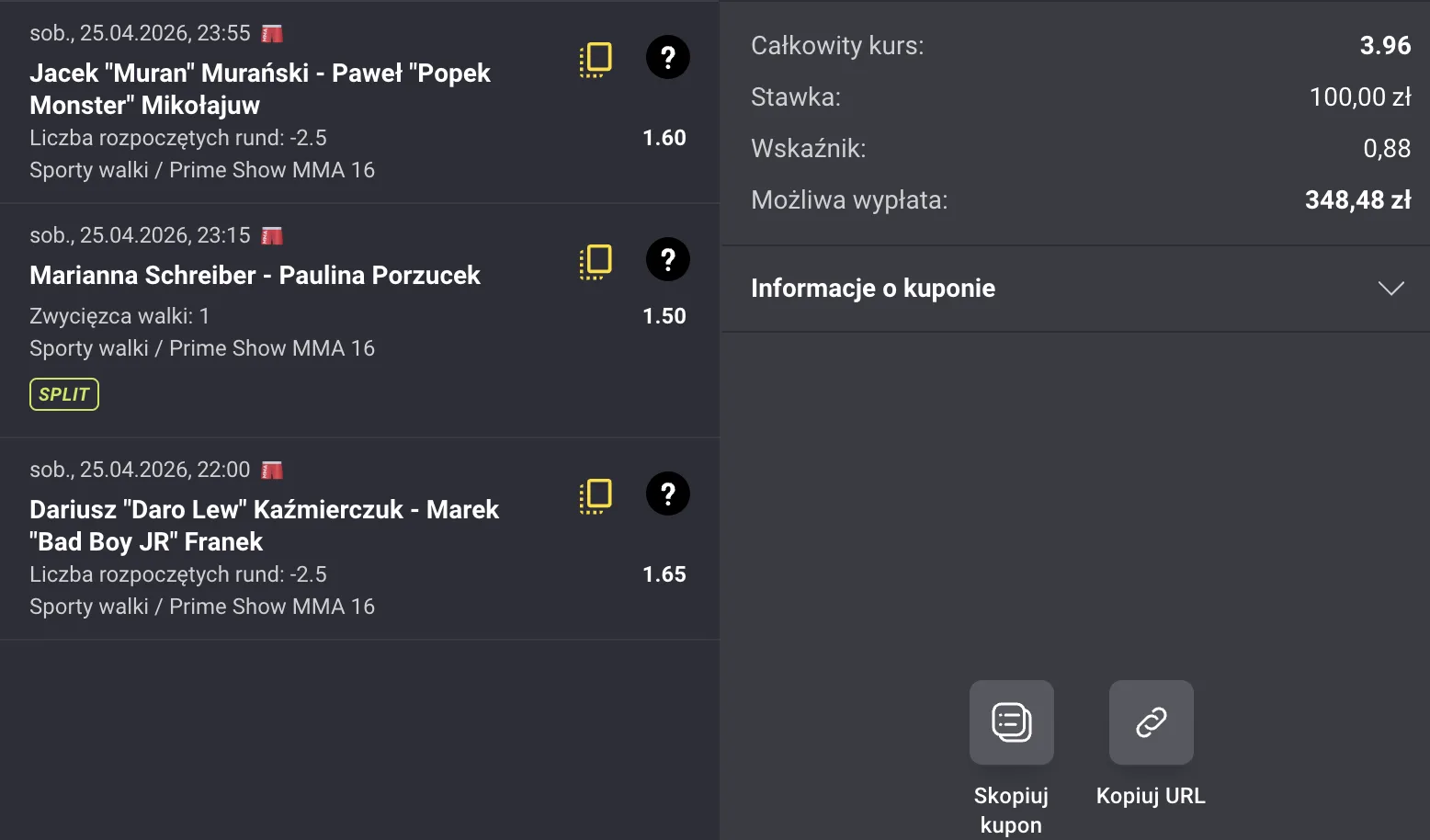Screen dimensions: 1430x840
Task: Select the Skopiuj kupon icon
Action: click(1011, 722)
